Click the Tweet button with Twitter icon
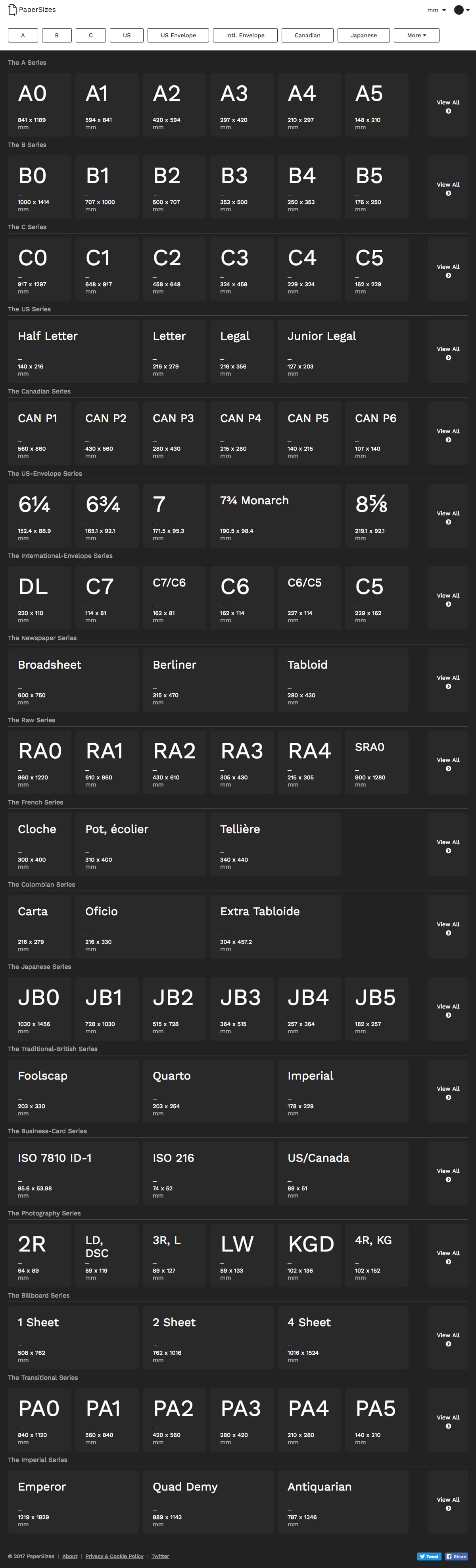This screenshot has width=476, height=1568. pos(429,1556)
